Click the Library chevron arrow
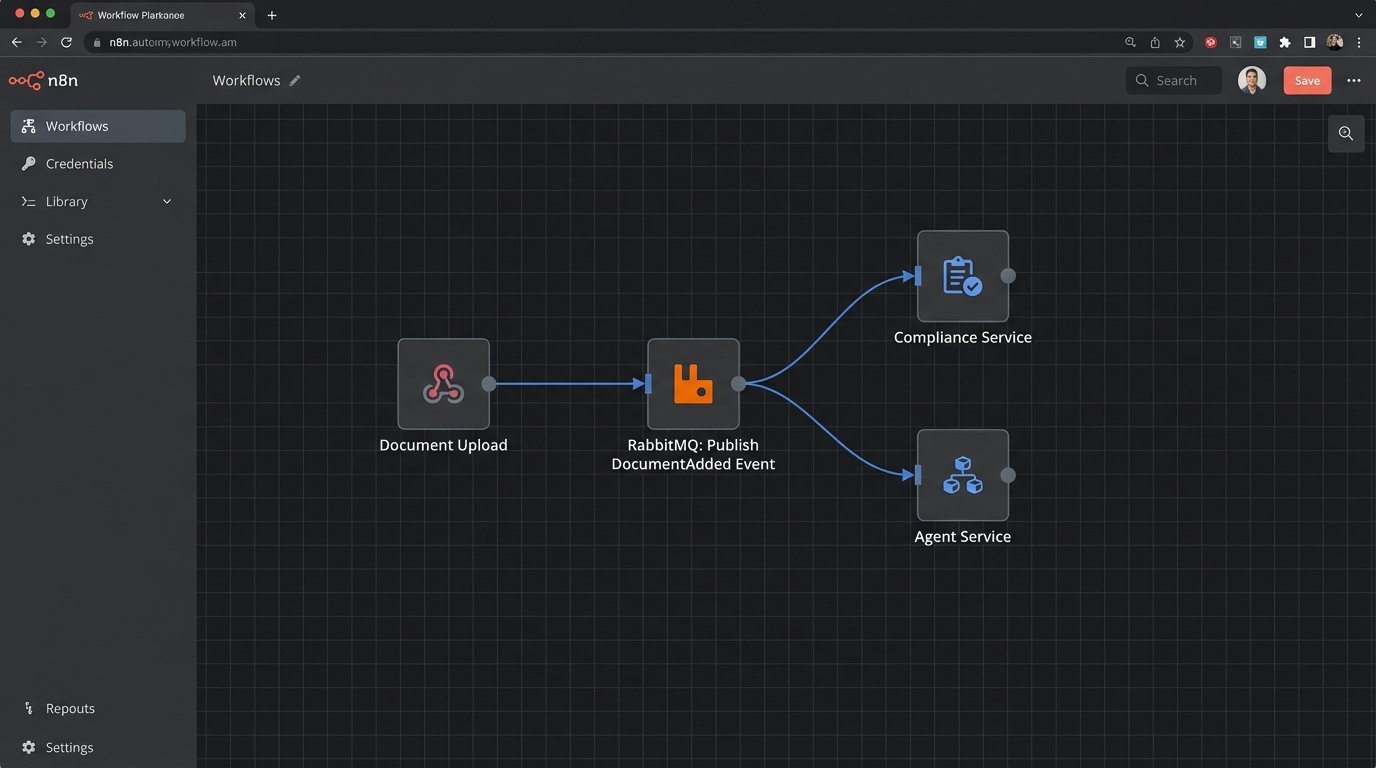Image resolution: width=1376 pixels, height=768 pixels. point(167,202)
